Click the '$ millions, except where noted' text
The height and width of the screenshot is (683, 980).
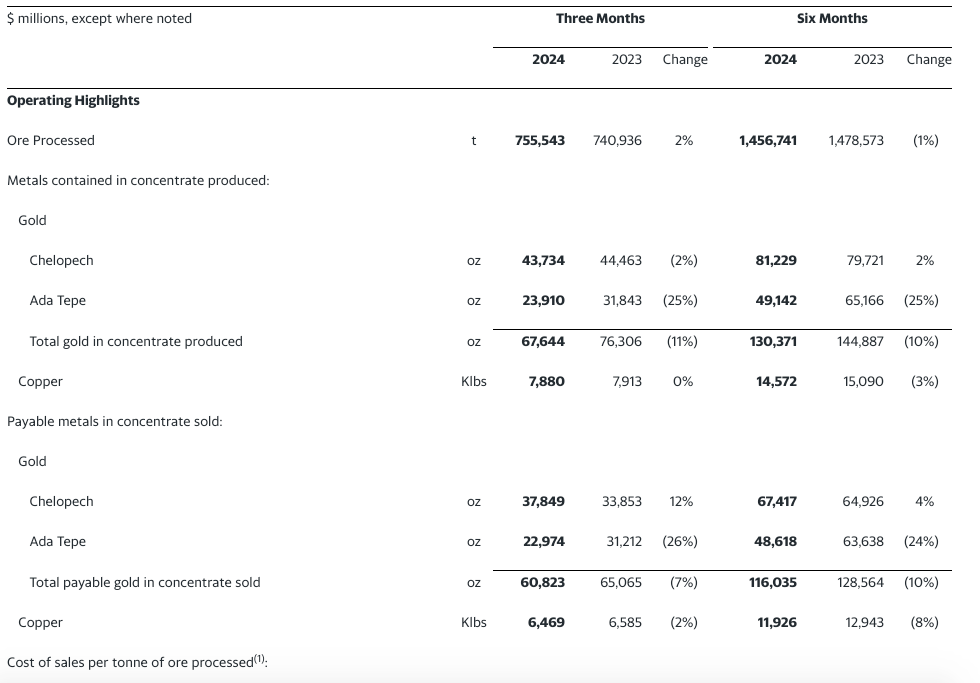(99, 18)
